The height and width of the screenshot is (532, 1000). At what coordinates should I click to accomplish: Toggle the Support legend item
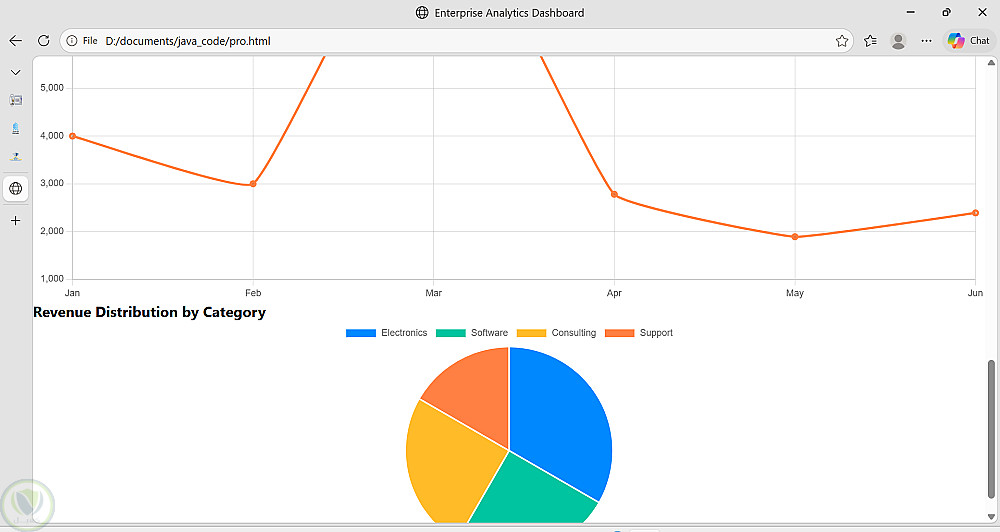[638, 333]
